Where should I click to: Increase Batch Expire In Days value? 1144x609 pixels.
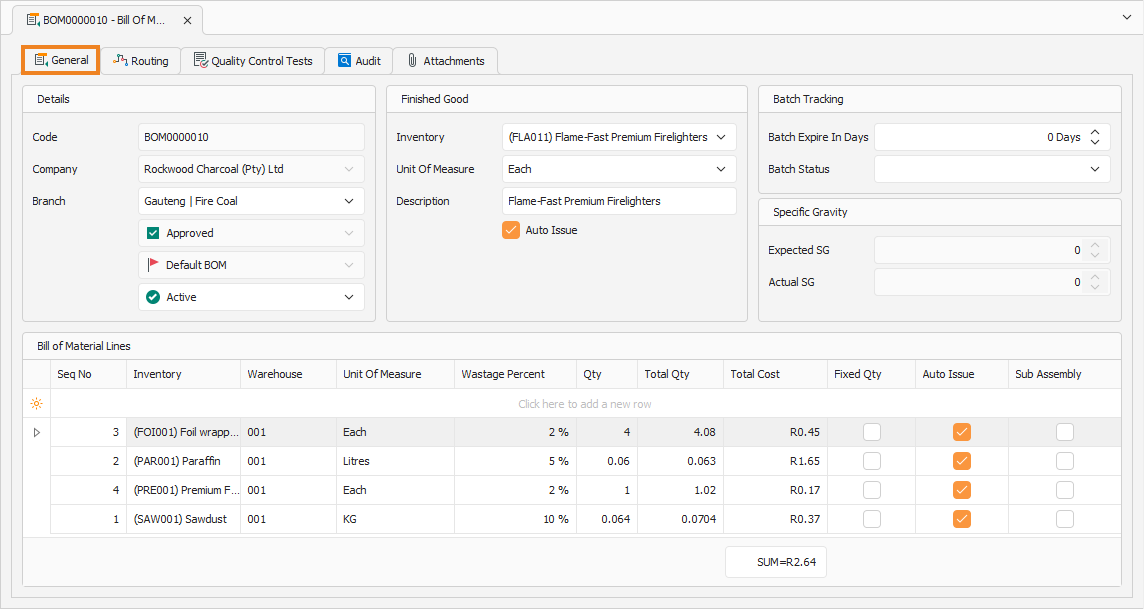pos(1095,132)
